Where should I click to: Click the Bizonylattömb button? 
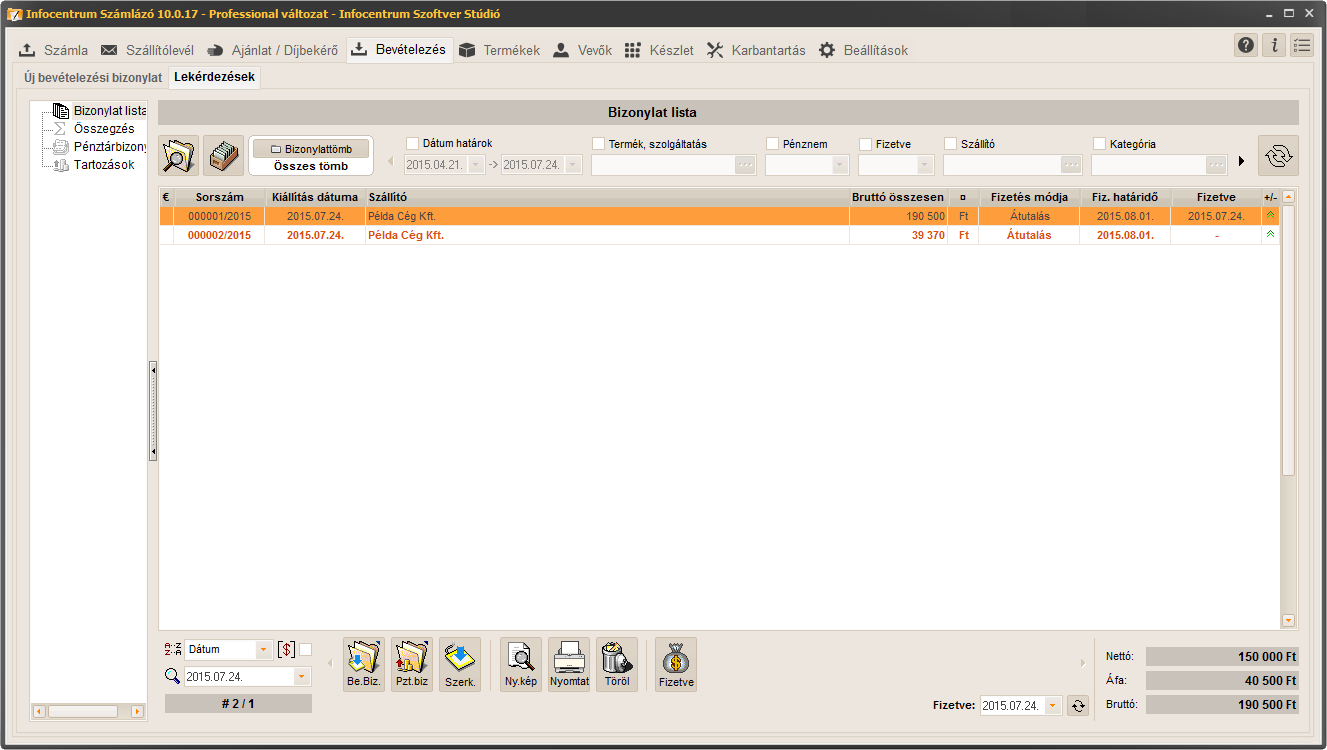point(311,149)
